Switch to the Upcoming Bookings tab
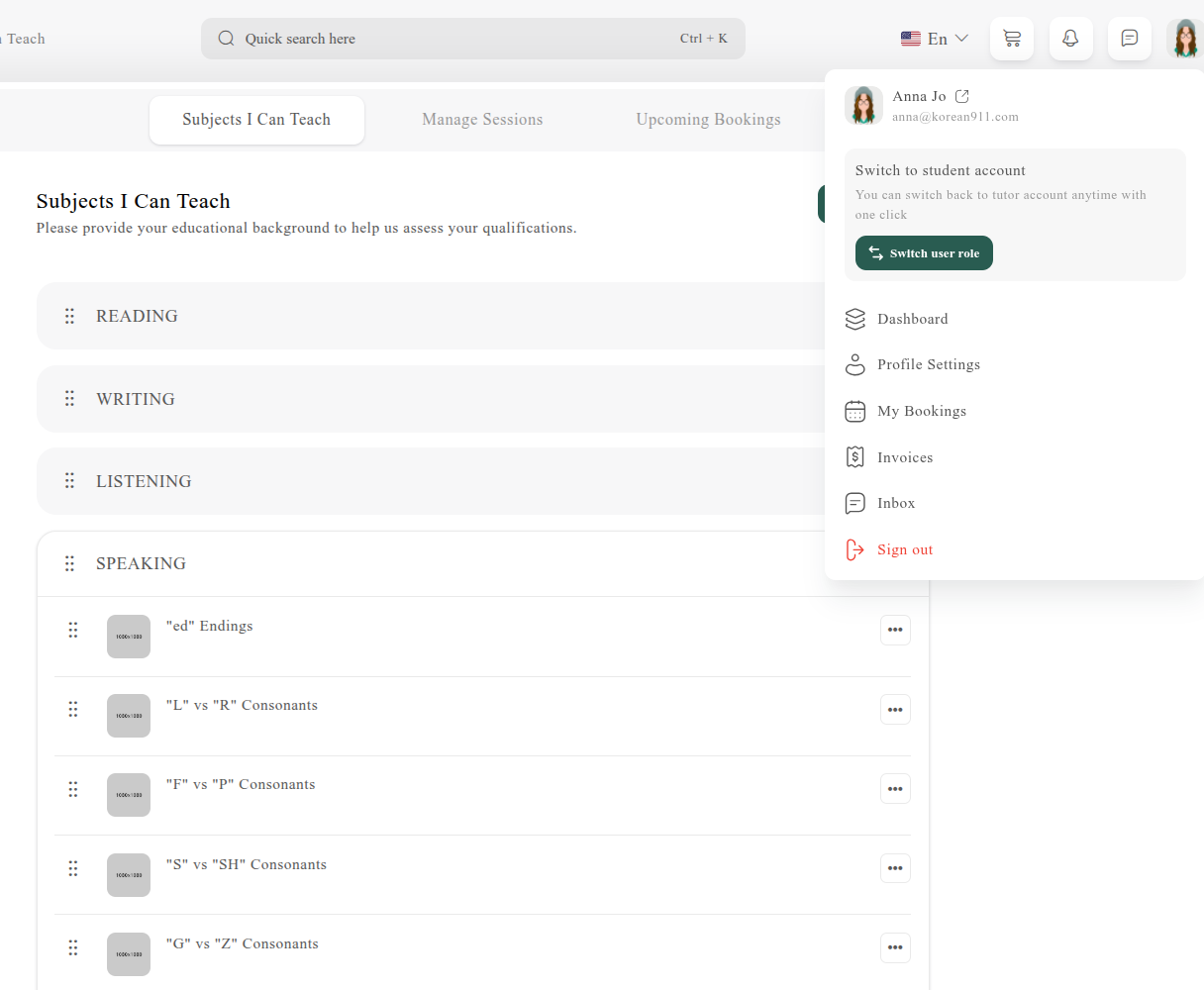 (708, 120)
